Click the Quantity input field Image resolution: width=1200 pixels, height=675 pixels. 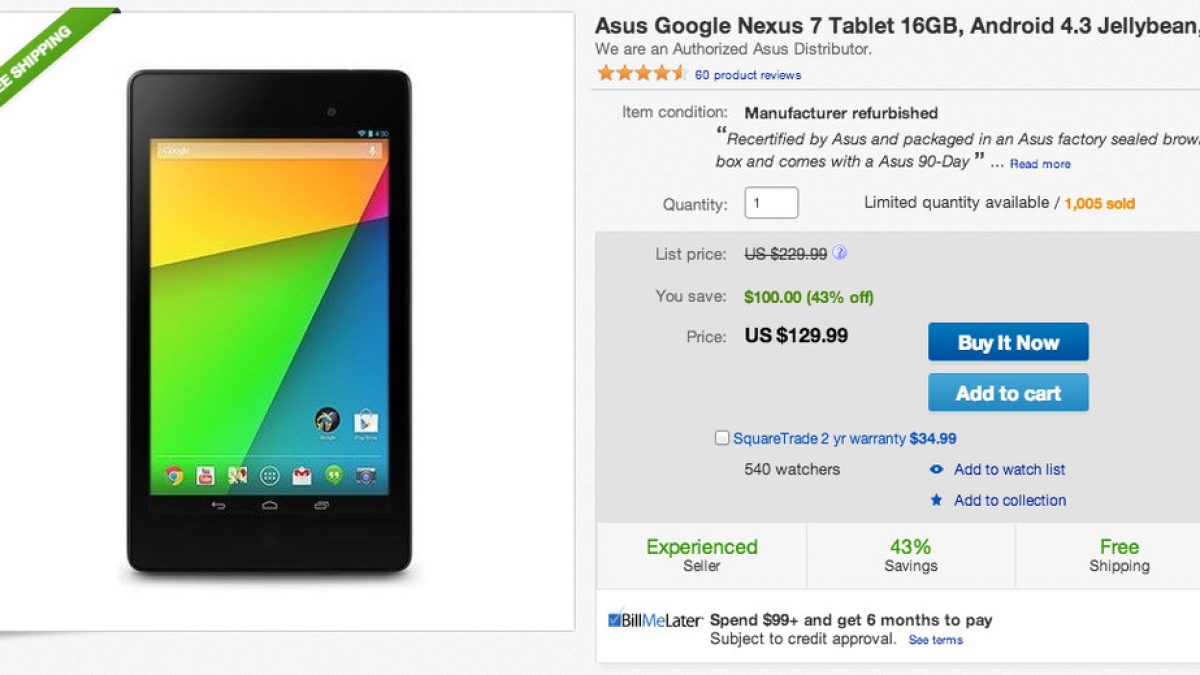tap(771, 203)
